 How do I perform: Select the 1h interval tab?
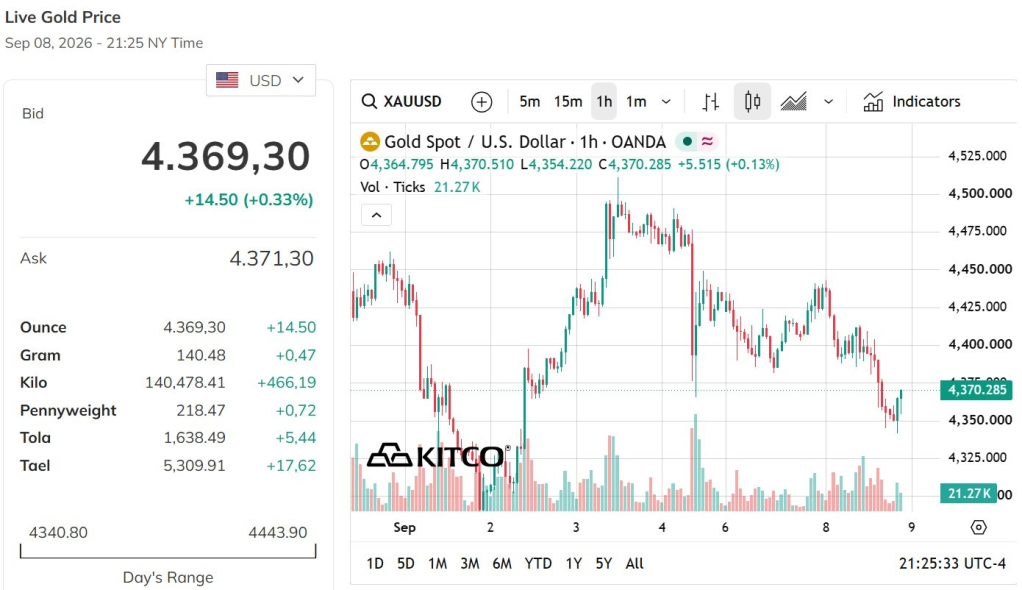click(x=604, y=102)
